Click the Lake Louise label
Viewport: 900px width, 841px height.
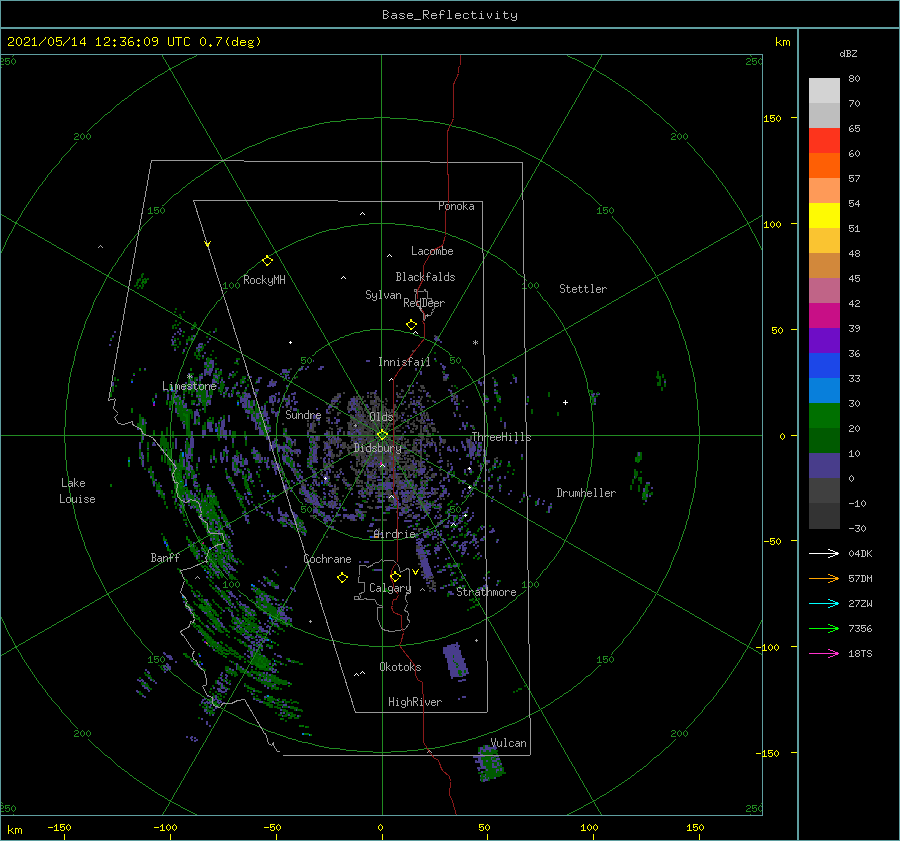click(x=77, y=491)
